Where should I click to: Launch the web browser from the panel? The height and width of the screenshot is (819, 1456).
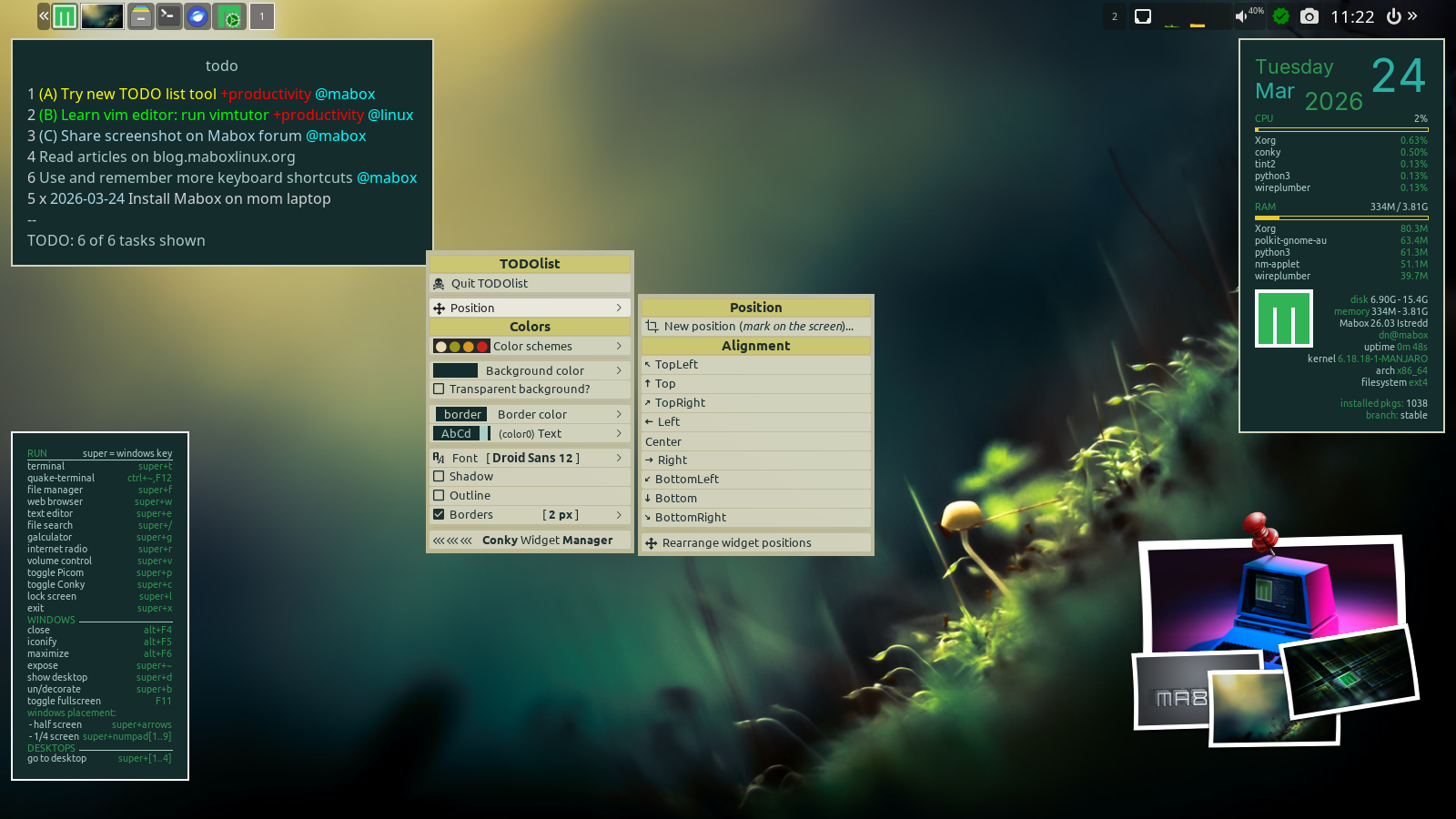pyautogui.click(x=197, y=16)
